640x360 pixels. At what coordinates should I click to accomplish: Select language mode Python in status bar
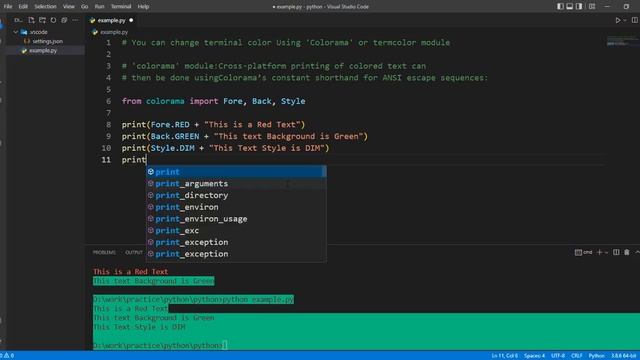point(596,356)
